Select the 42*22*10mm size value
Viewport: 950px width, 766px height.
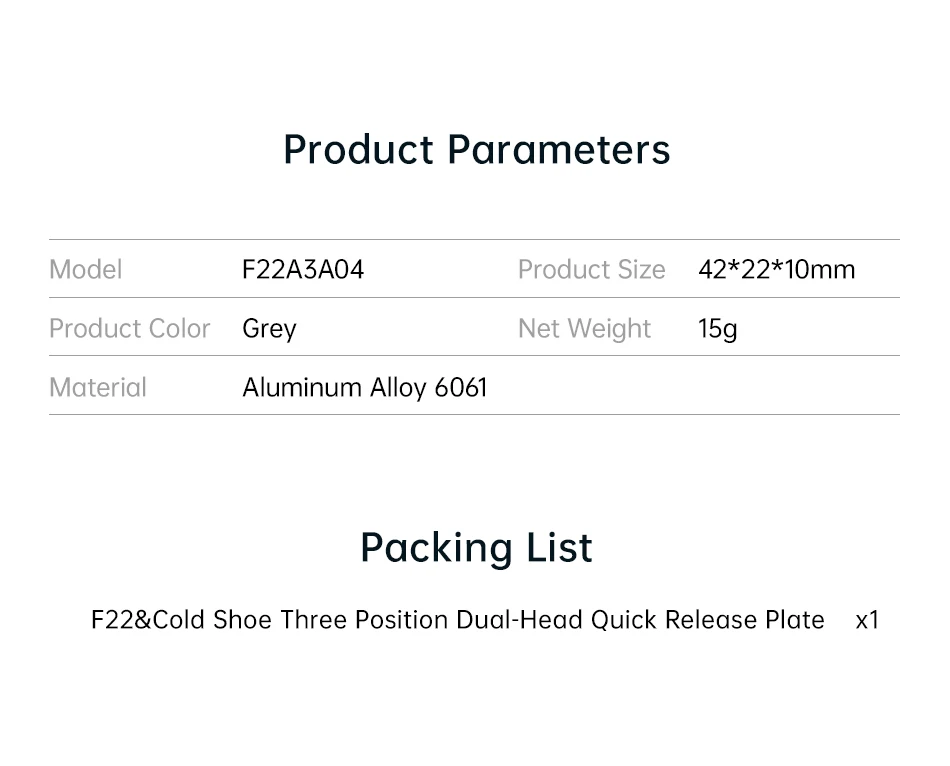pyautogui.click(x=776, y=270)
